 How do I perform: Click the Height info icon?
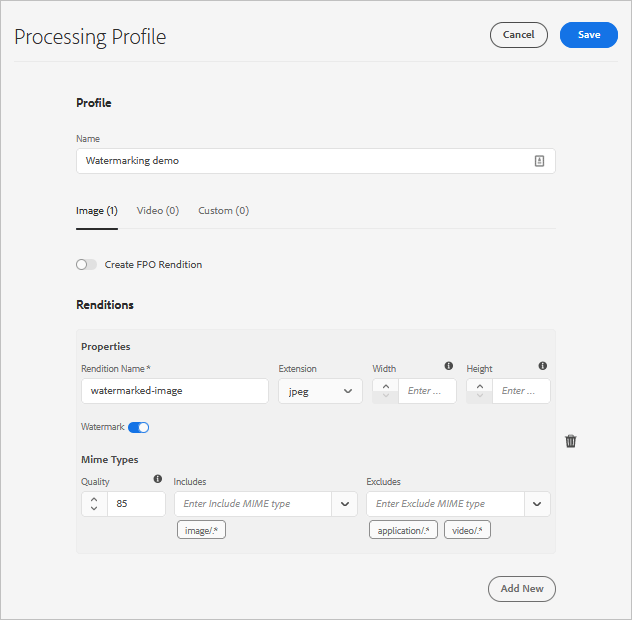click(542, 366)
